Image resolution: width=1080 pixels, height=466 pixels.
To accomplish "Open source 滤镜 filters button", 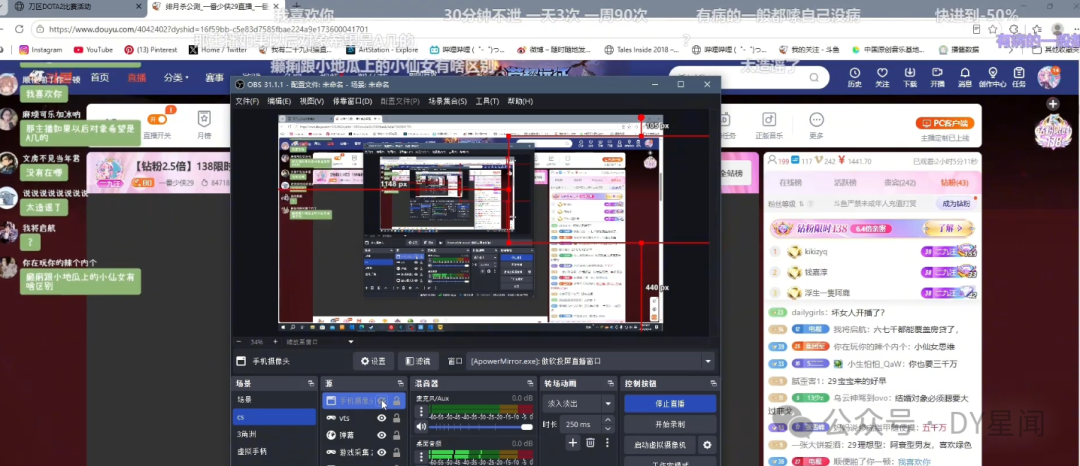I will click(x=418, y=361).
